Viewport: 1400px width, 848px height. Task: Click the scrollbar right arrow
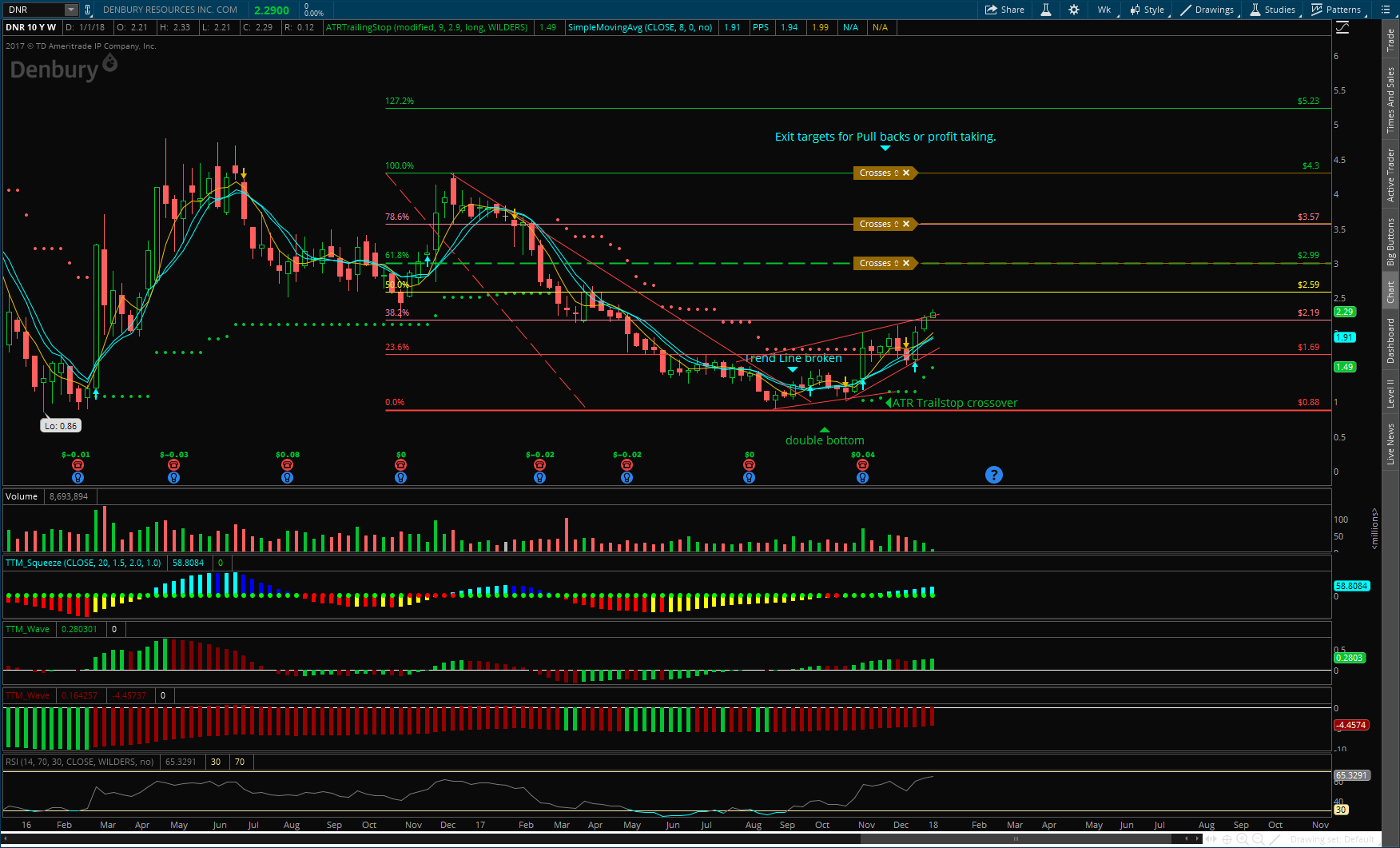click(x=1198, y=838)
